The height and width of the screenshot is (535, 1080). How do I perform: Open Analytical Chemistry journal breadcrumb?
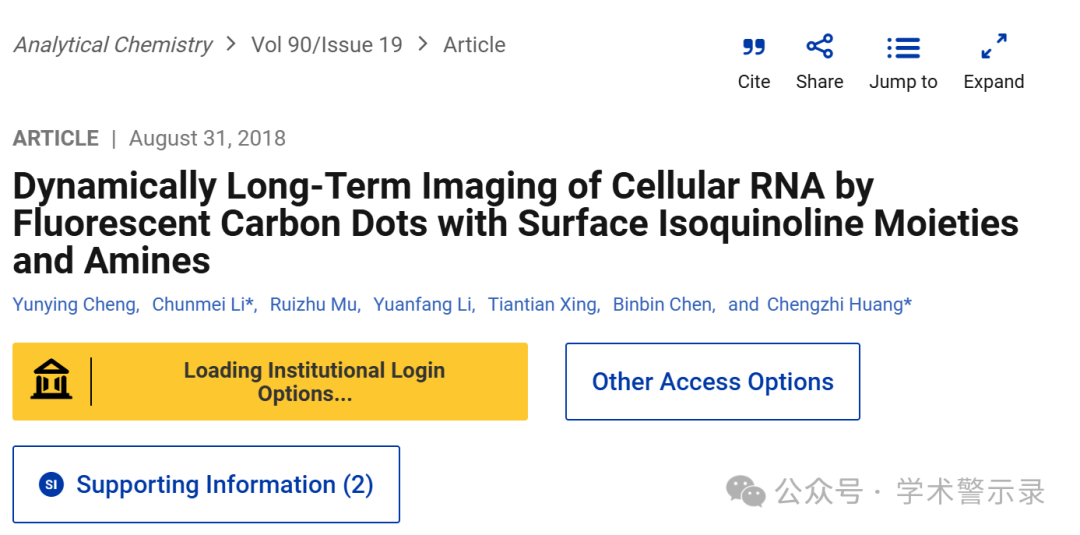[113, 45]
